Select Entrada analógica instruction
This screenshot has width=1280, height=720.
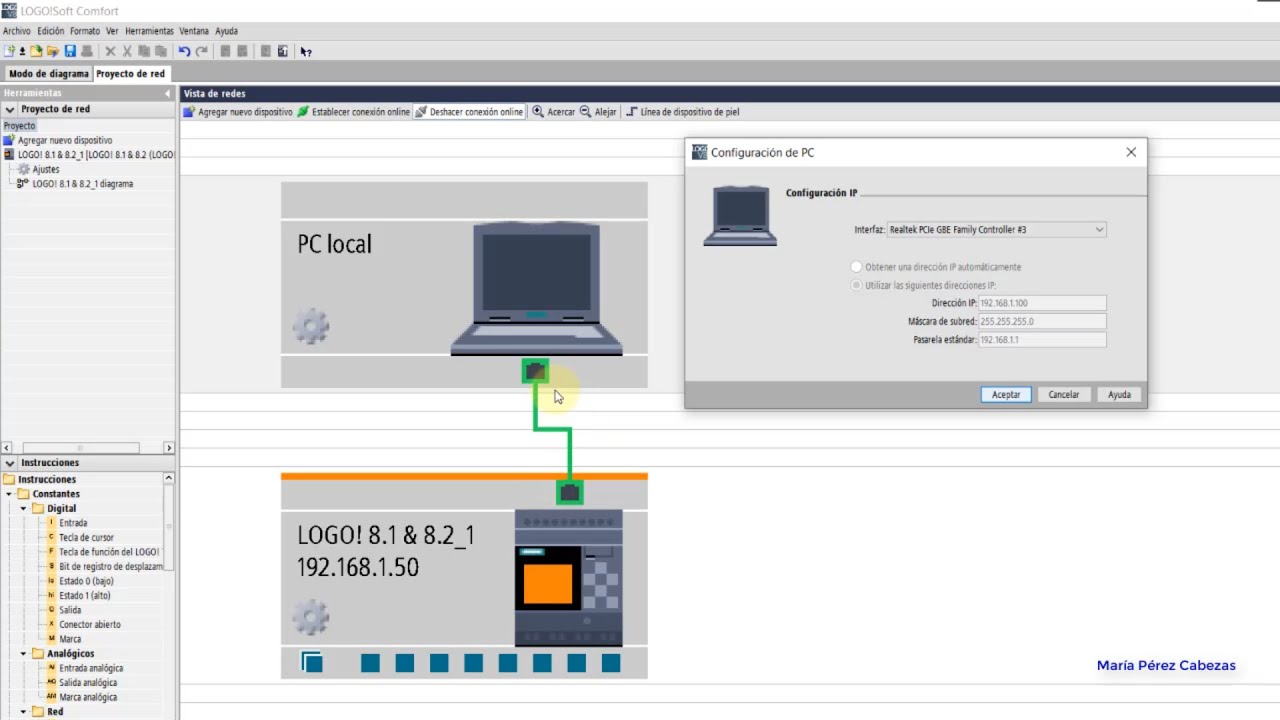pos(91,668)
